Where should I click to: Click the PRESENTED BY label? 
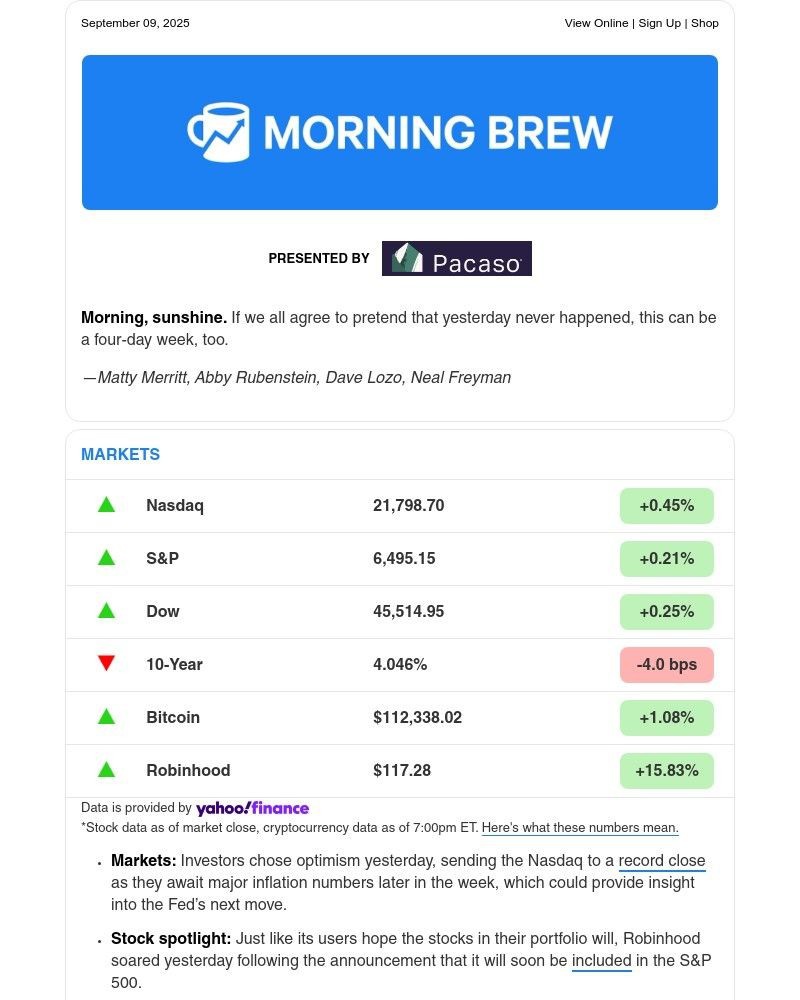(x=319, y=258)
